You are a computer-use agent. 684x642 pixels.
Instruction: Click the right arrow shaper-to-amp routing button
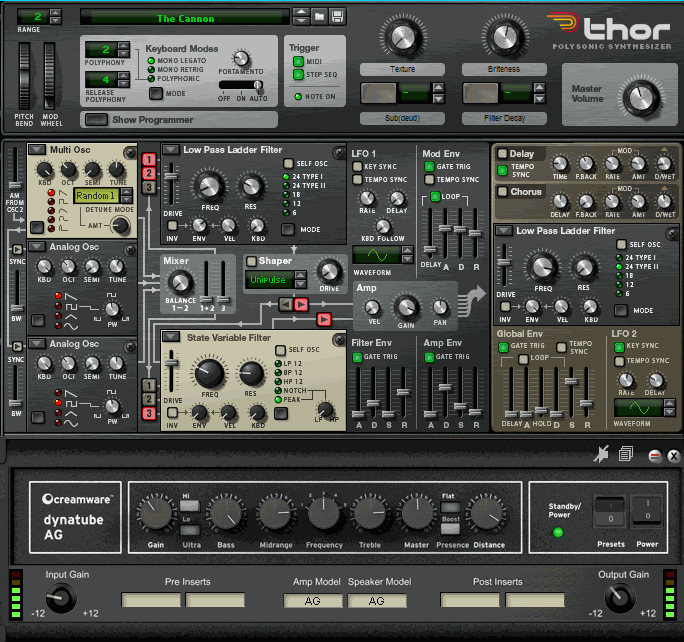(x=301, y=304)
